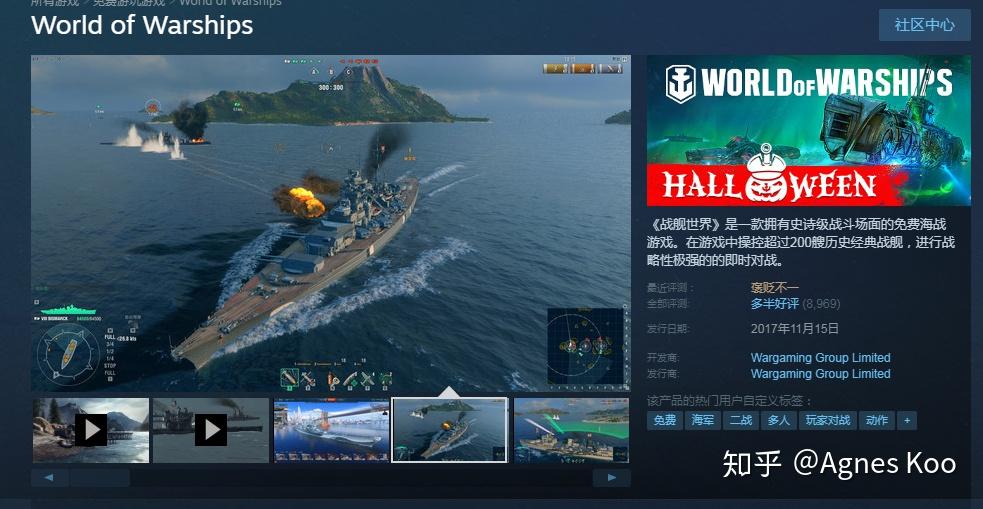Open the 海军 tag
The width and height of the screenshot is (983, 509).
click(x=703, y=420)
